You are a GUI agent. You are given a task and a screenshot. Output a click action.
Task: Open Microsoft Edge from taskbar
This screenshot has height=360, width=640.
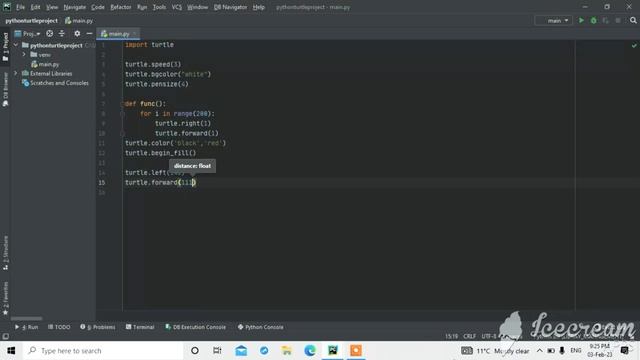click(x=310, y=351)
